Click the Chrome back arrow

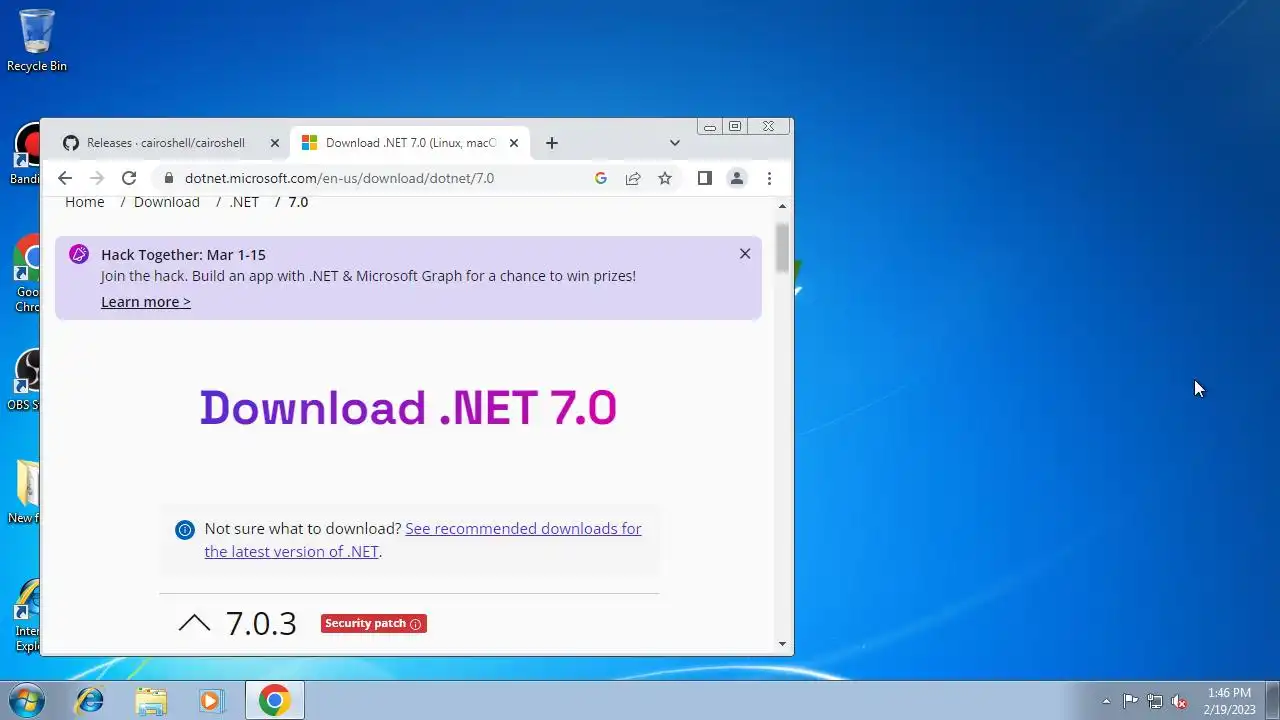coord(65,178)
